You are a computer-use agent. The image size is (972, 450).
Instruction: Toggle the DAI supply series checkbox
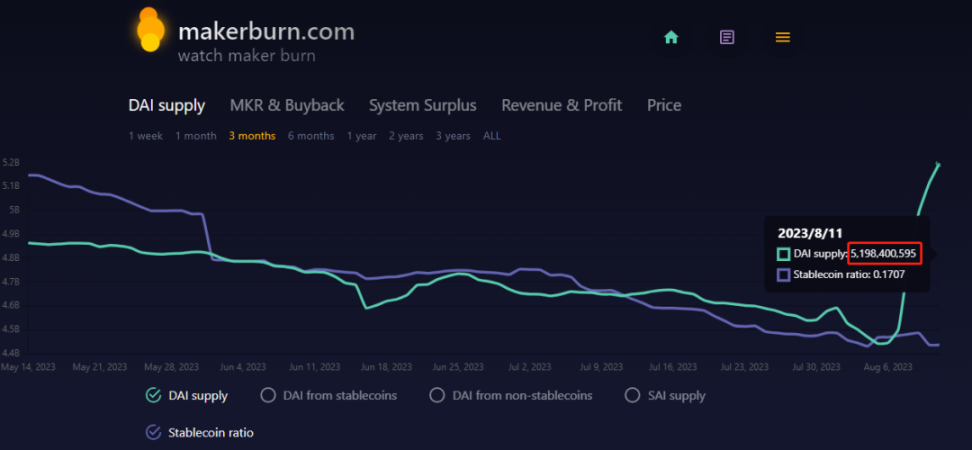click(x=153, y=395)
